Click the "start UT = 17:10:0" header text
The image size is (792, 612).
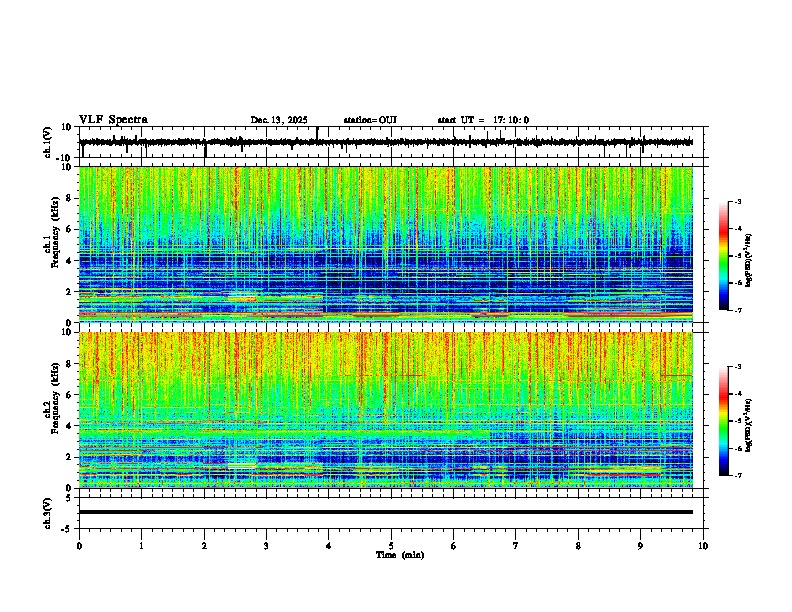point(483,120)
